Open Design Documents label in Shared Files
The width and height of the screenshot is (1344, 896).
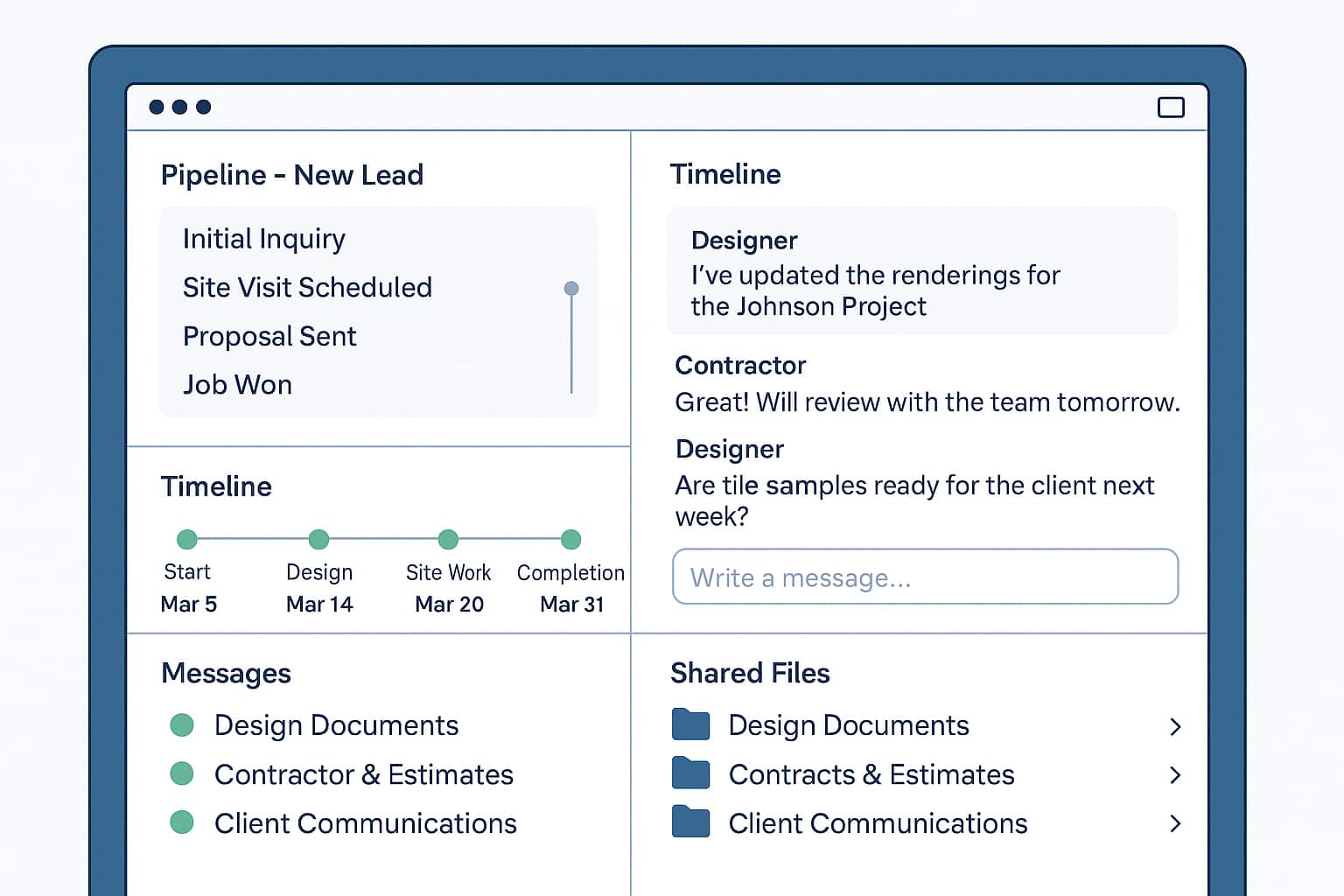click(x=849, y=725)
